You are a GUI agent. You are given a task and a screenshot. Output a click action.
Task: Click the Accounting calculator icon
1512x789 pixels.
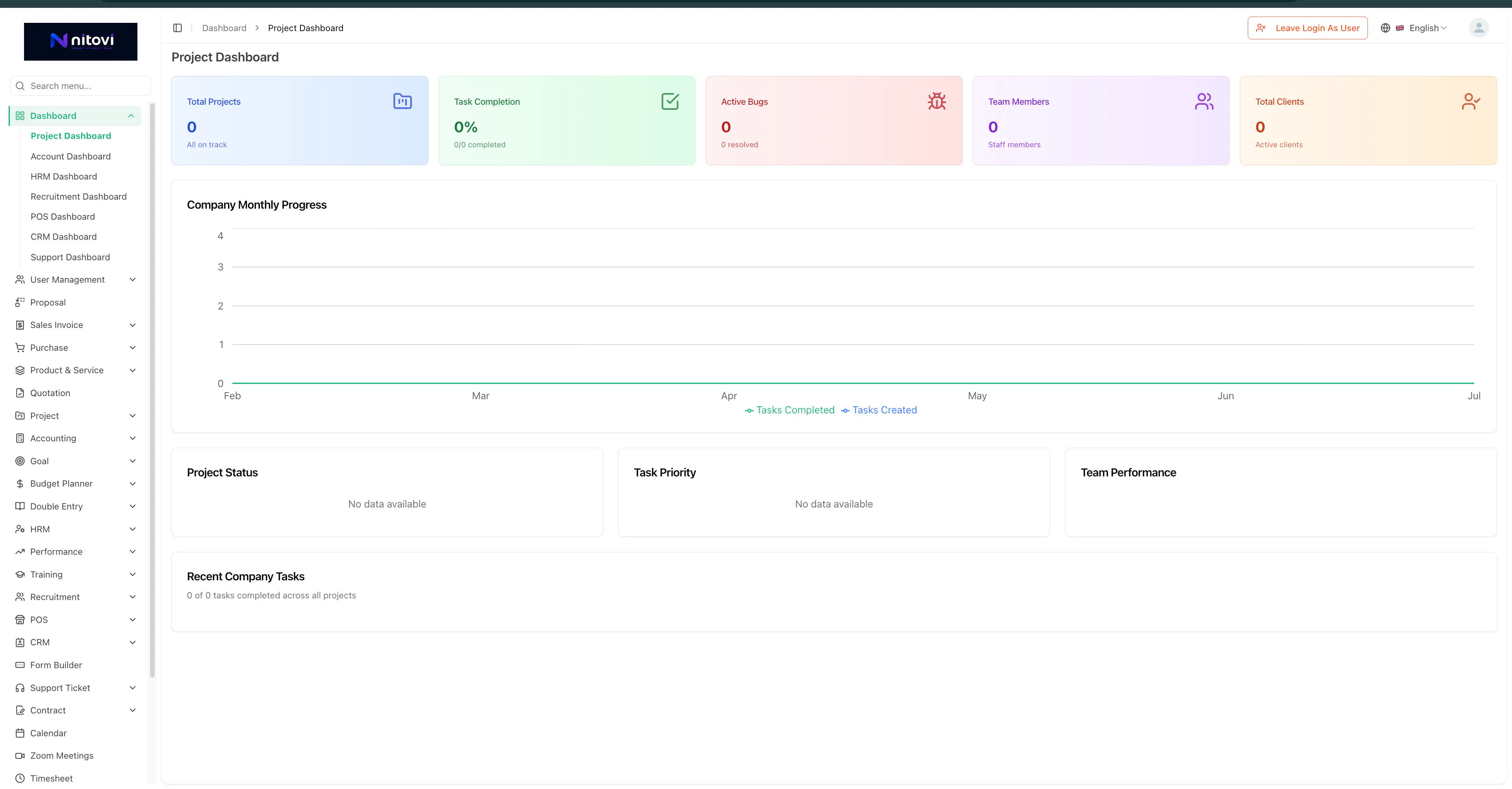20,439
